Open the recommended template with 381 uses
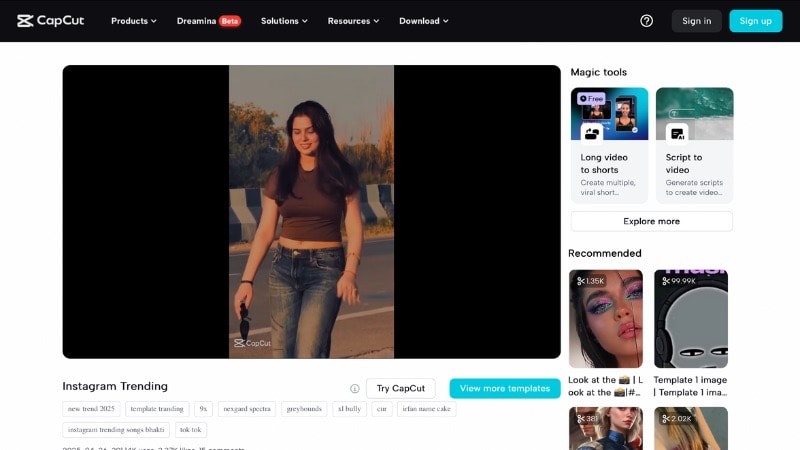The image size is (800, 450). click(606, 429)
